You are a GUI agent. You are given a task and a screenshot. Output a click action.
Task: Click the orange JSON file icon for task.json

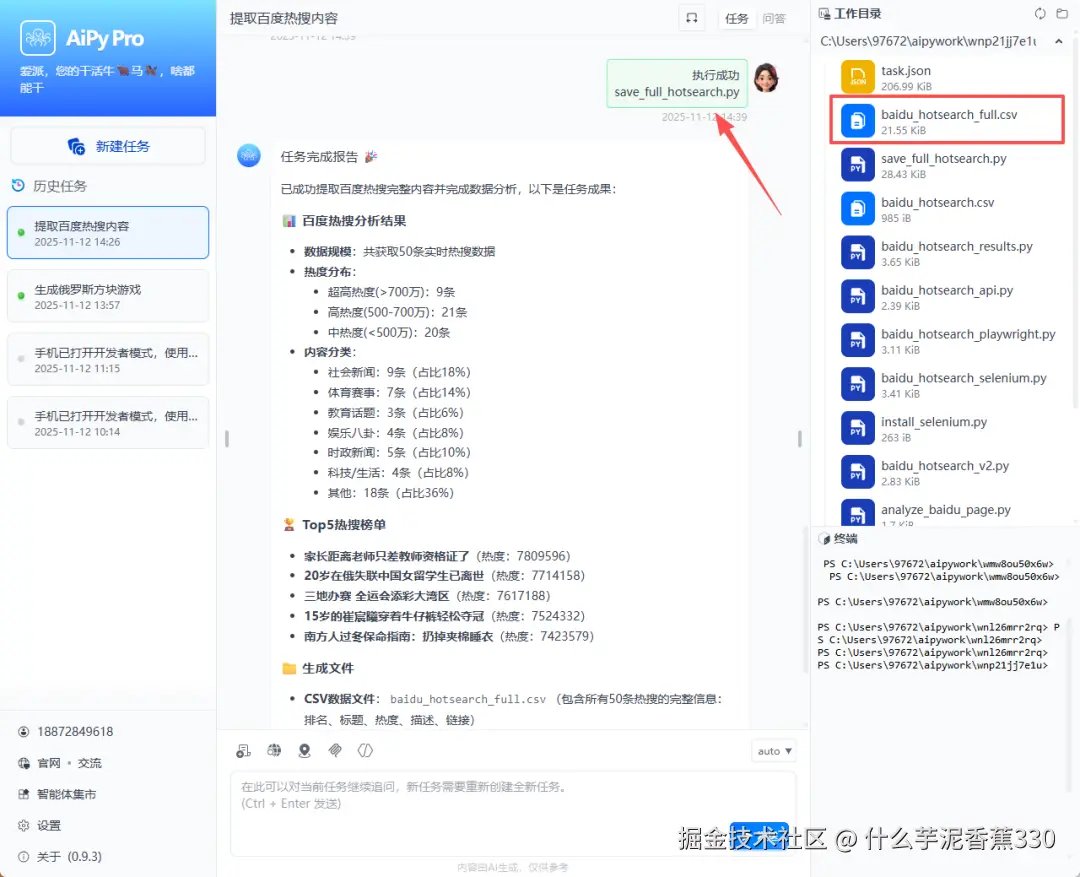pyautogui.click(x=858, y=77)
